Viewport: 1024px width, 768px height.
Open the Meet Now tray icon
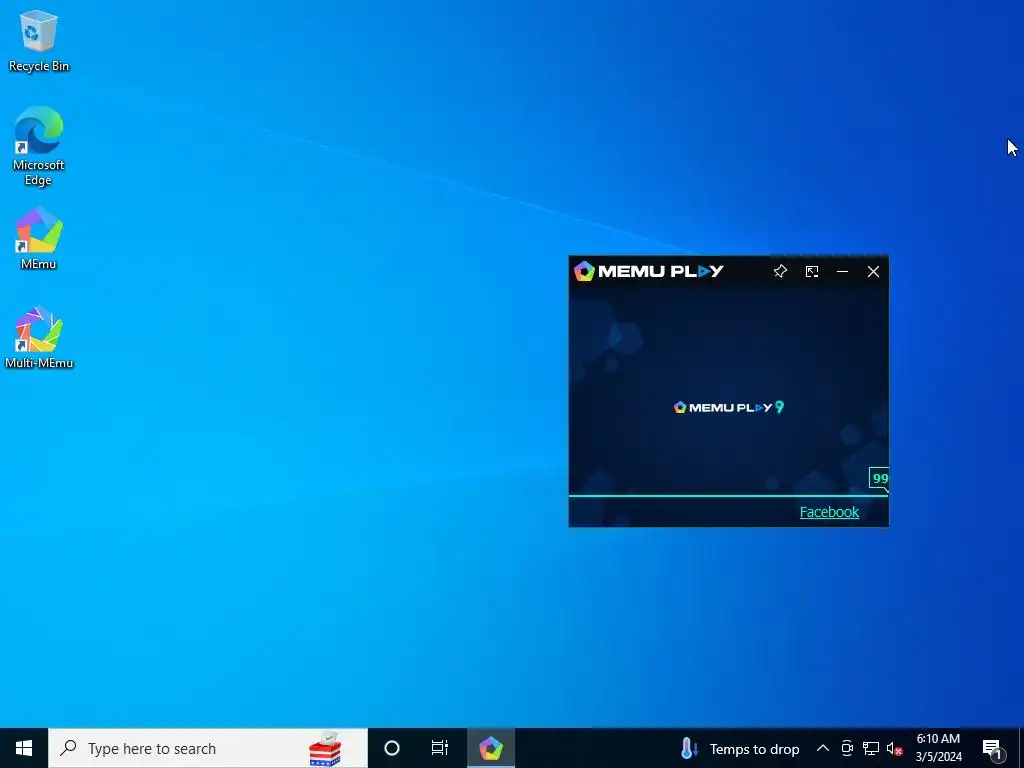[x=847, y=748]
